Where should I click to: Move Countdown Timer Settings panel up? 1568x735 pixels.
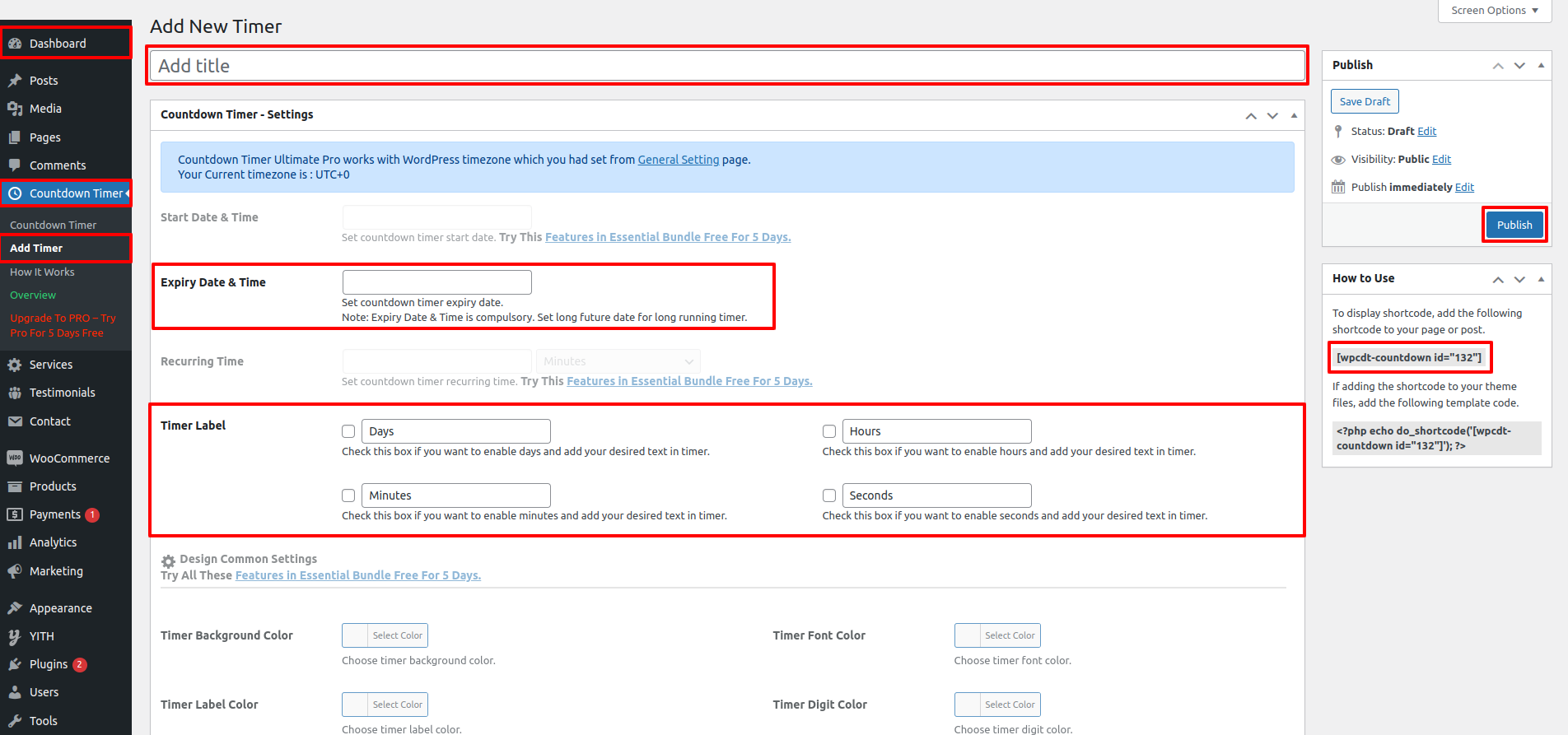click(1251, 115)
